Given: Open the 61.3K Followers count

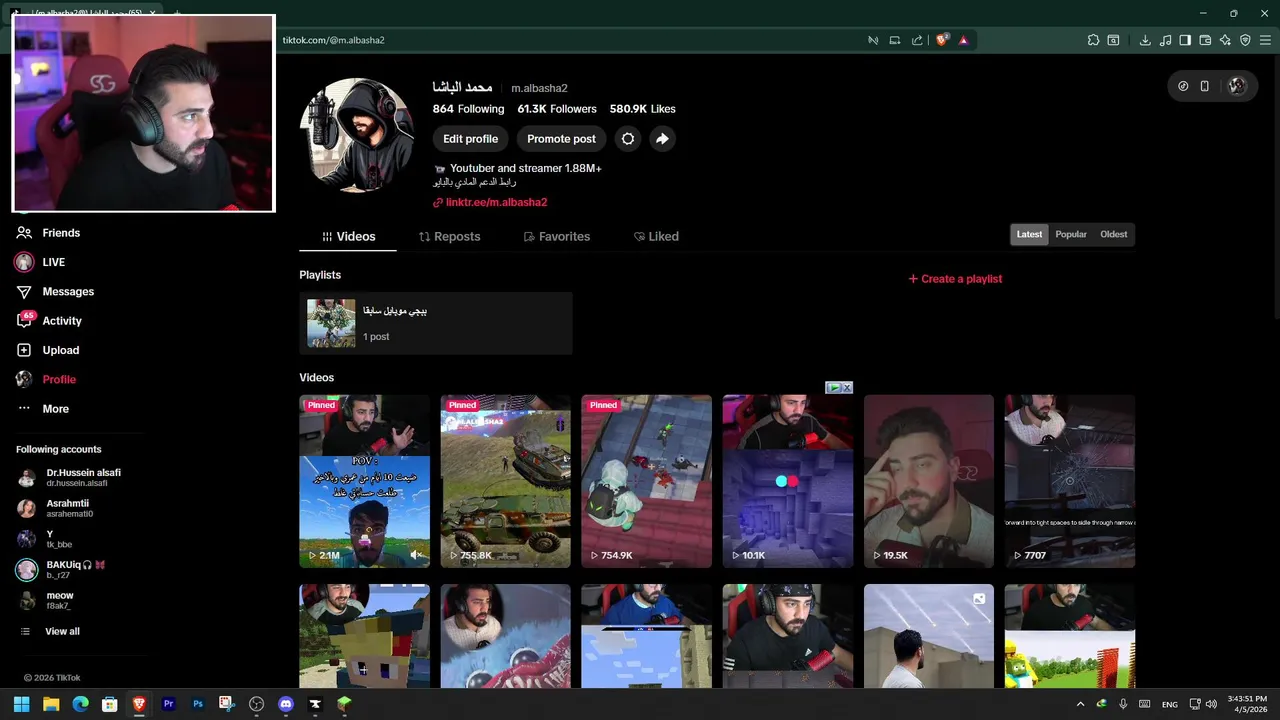Looking at the screenshot, I should [557, 109].
